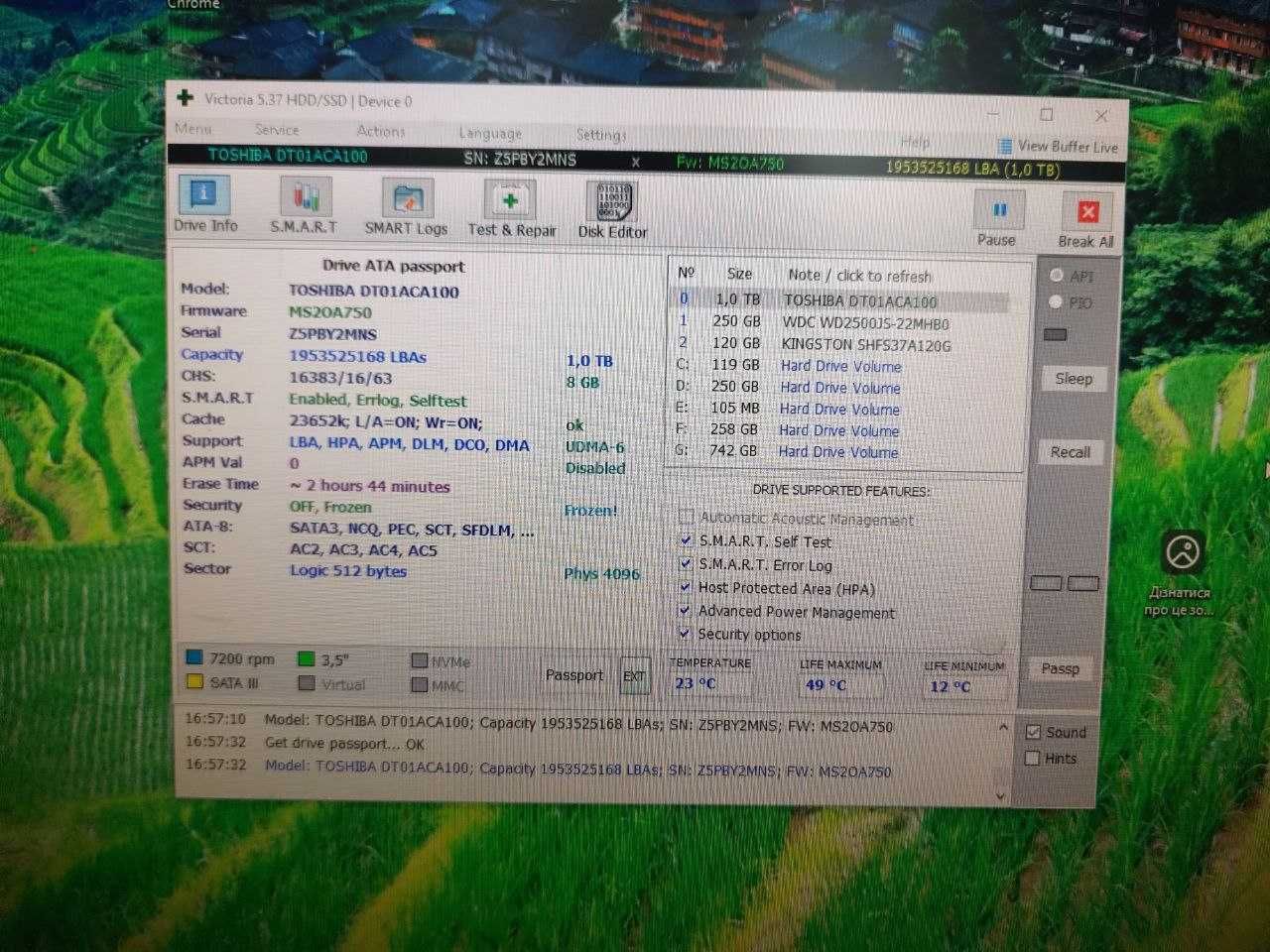Toggle Security options checkbox
This screenshot has height=952, width=1270.
point(685,633)
